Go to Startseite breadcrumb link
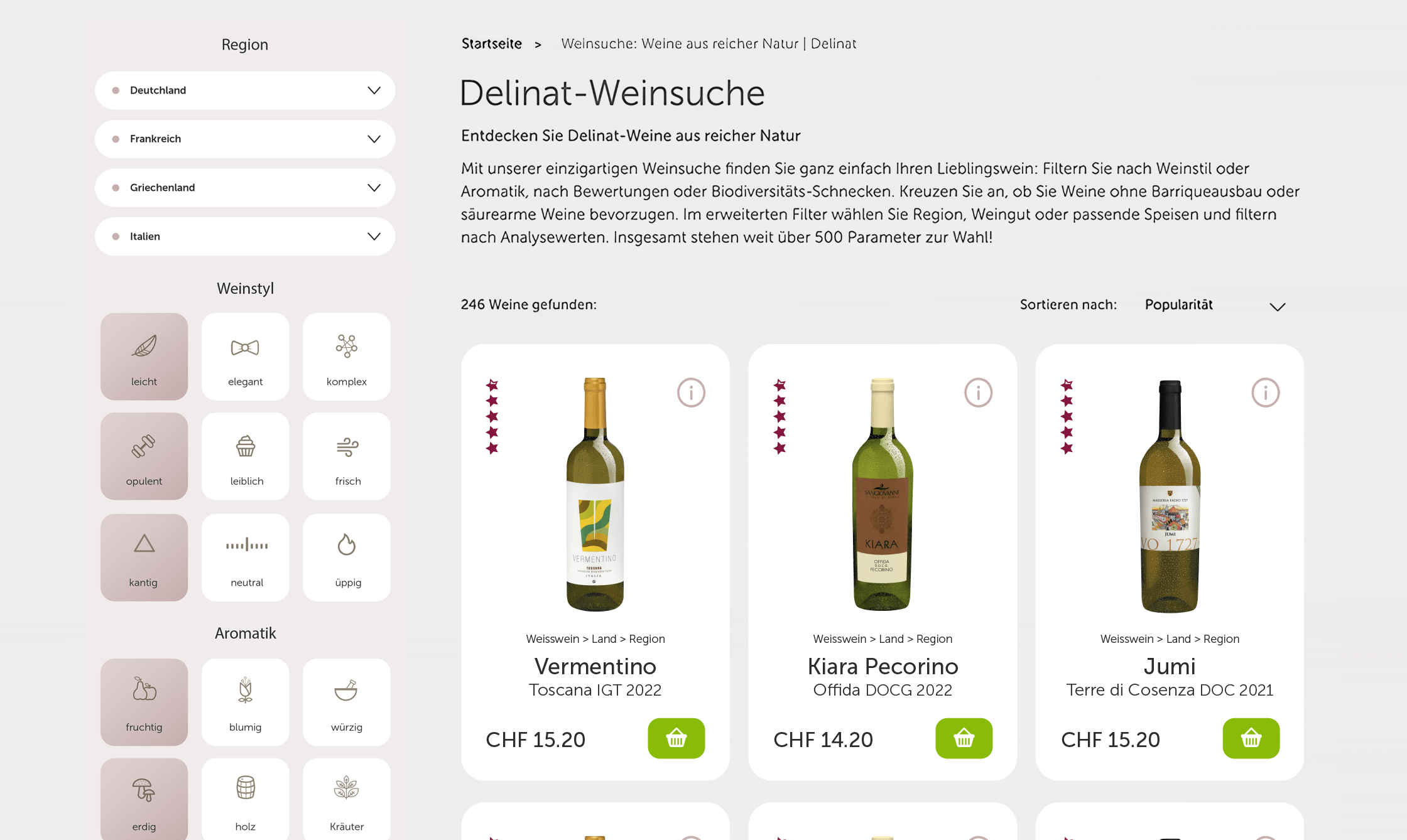Viewport: 1407px width, 840px height. 492,44
